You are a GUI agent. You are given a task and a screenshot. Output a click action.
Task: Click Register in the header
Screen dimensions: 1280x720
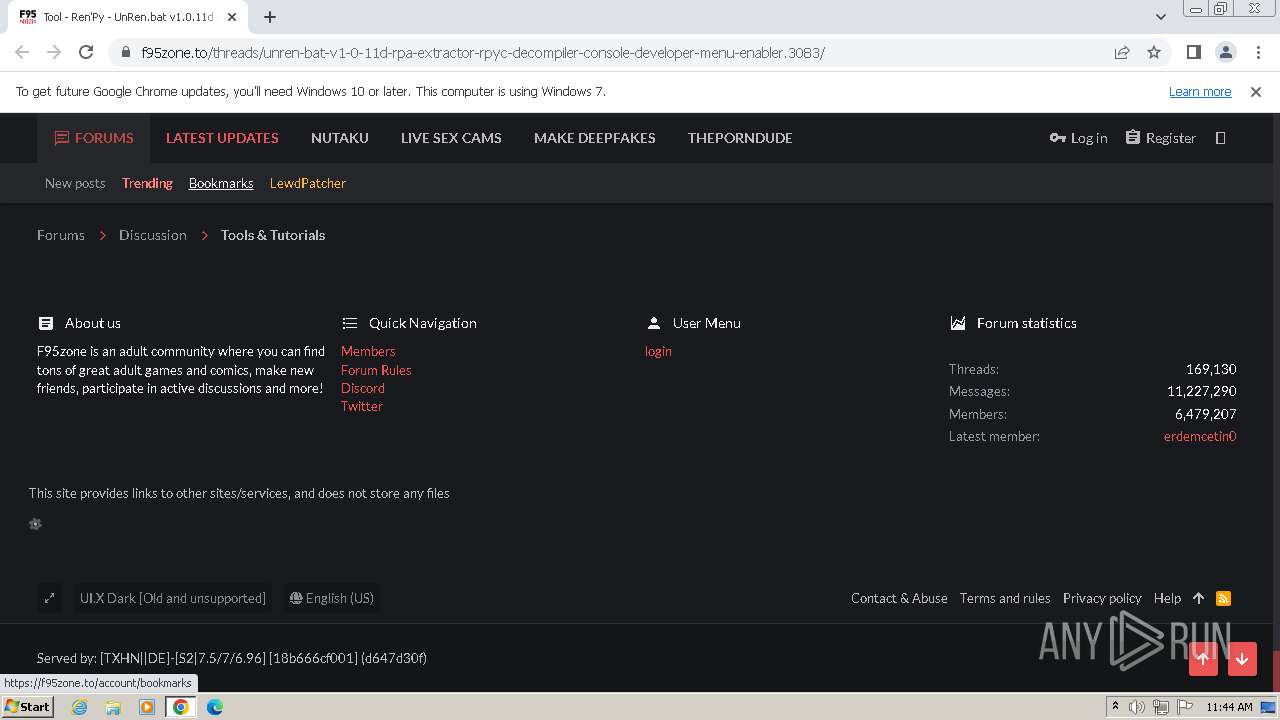click(x=1160, y=138)
